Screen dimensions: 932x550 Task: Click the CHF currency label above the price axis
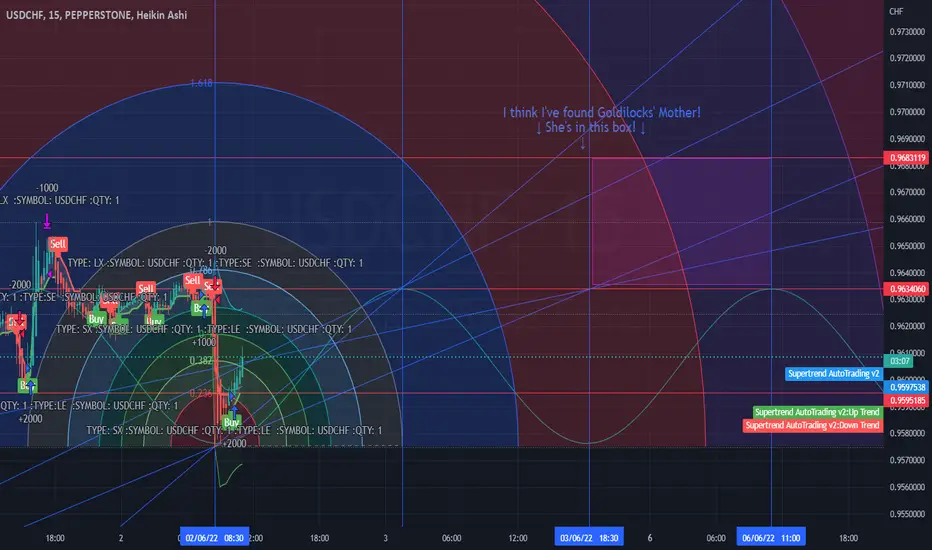[896, 11]
